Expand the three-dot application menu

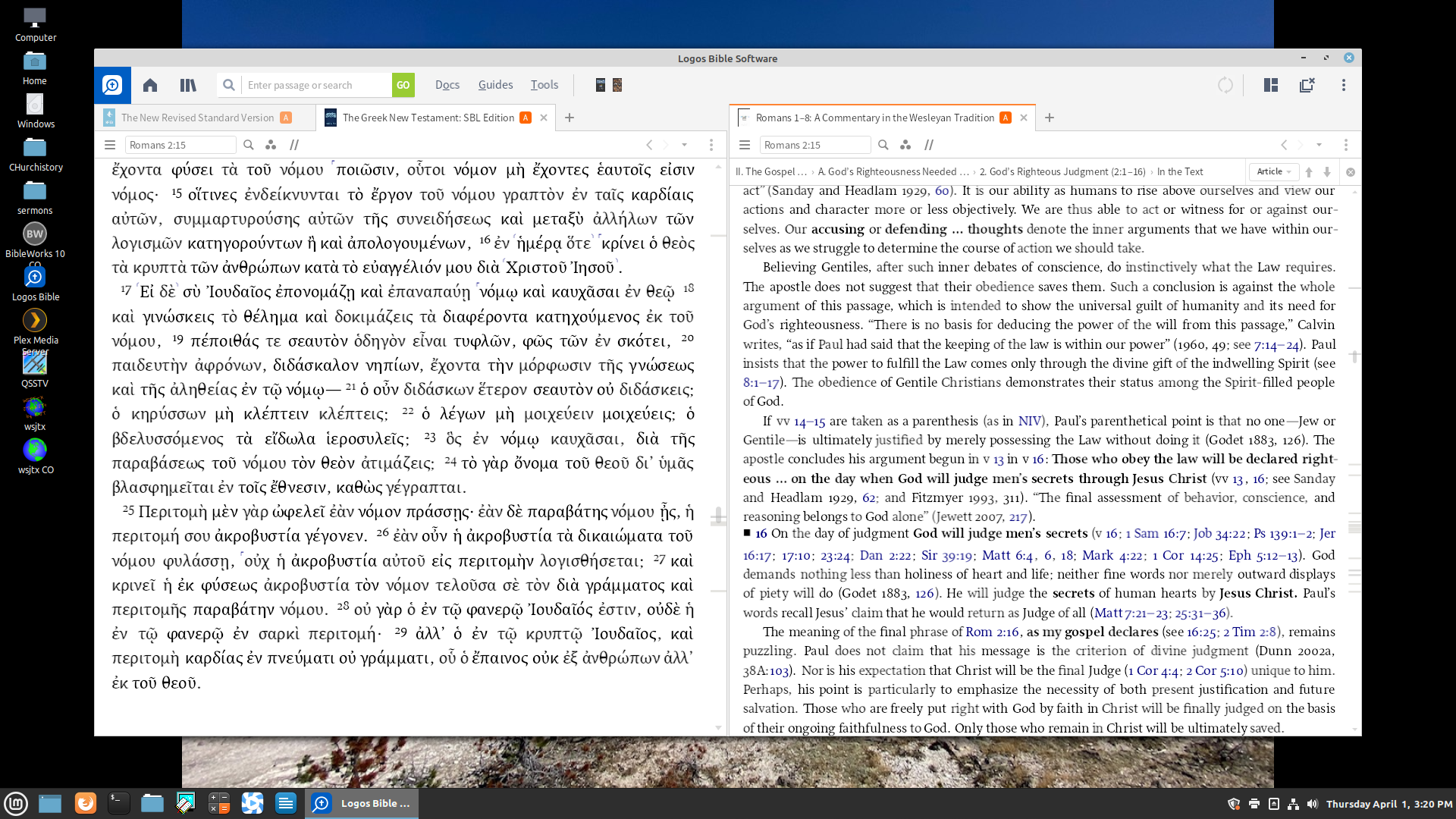point(1344,85)
